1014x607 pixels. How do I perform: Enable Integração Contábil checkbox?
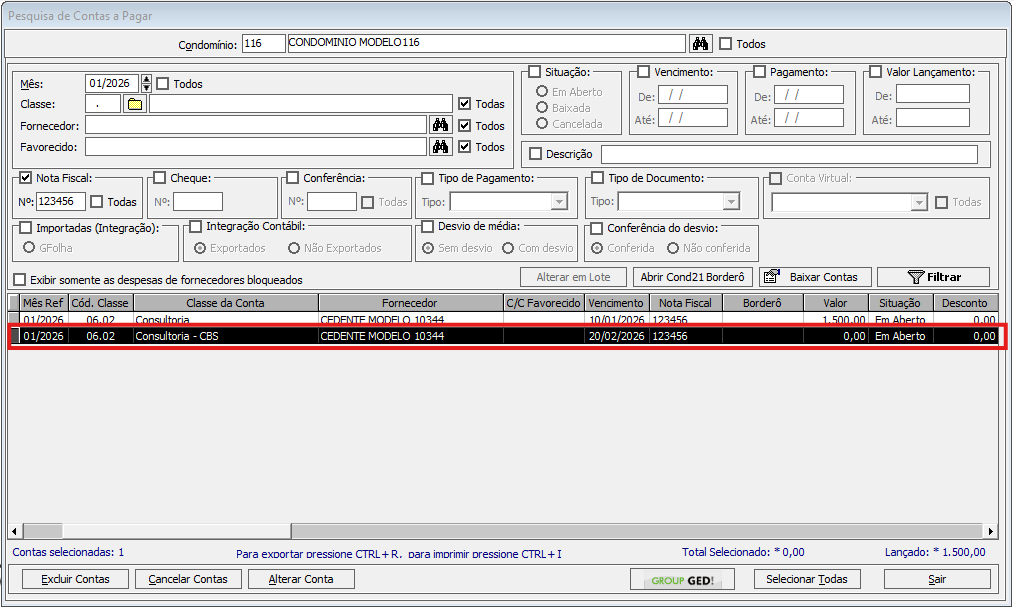196,226
